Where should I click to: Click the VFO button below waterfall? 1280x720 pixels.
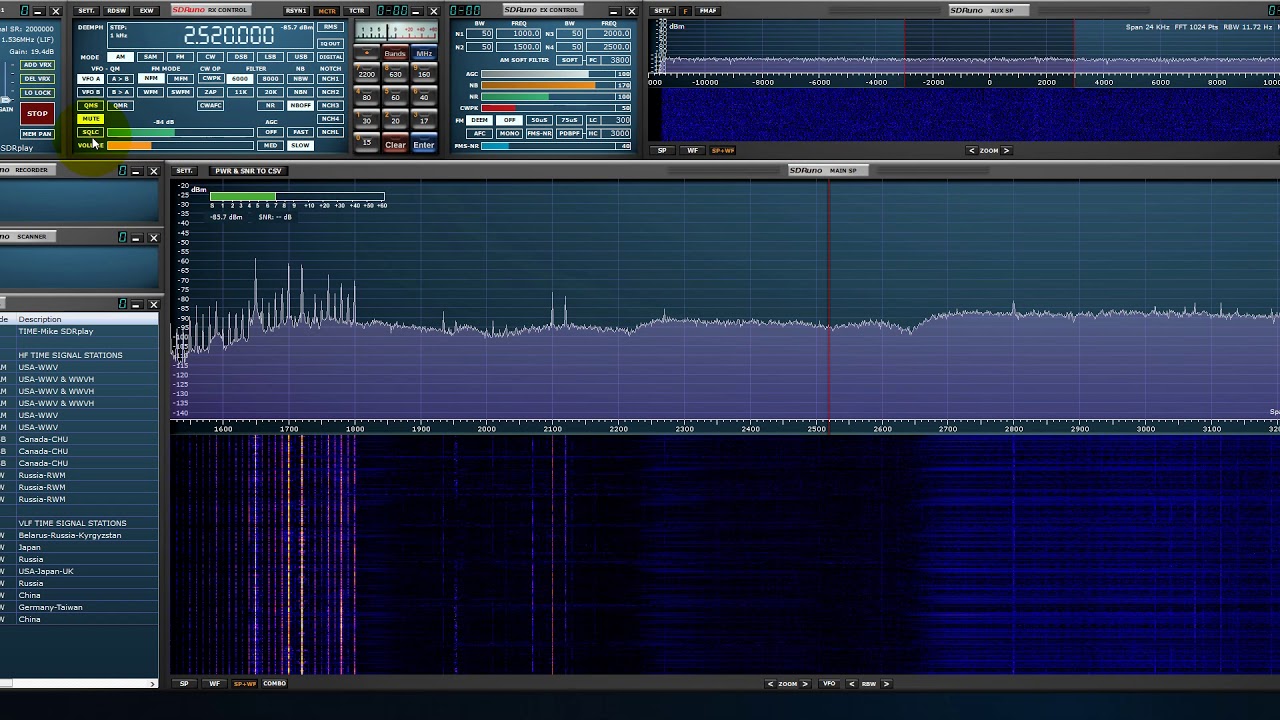click(829, 684)
